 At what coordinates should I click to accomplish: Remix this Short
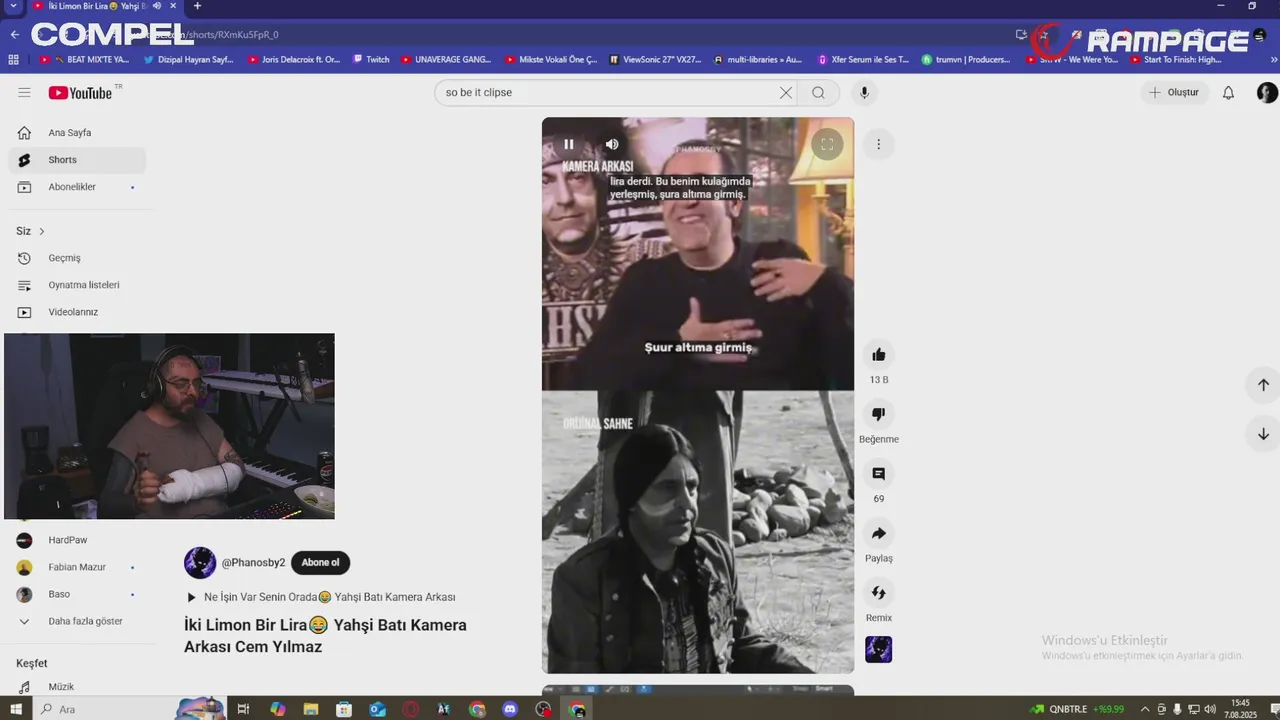coord(878,592)
